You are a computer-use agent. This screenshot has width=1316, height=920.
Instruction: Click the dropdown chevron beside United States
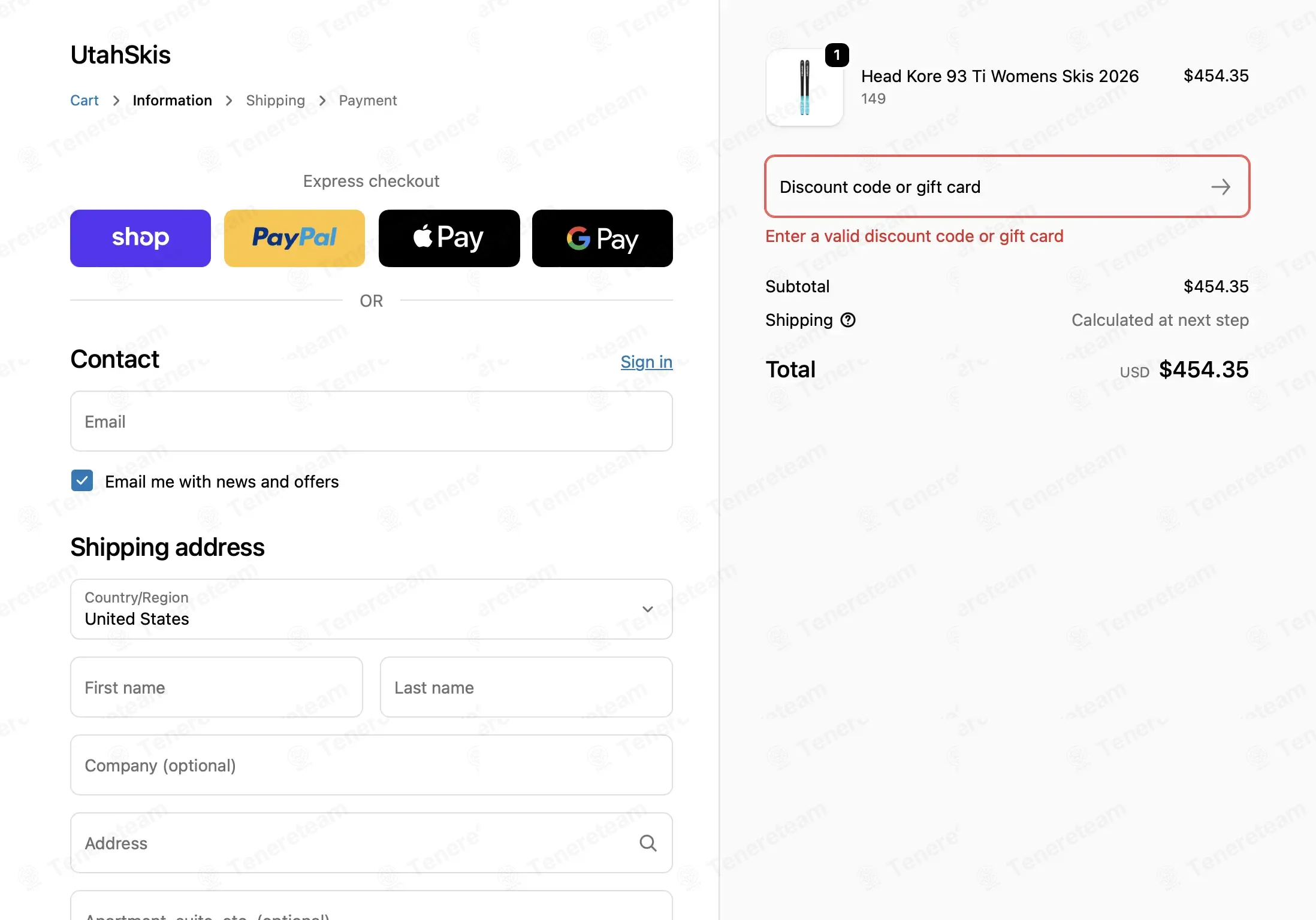click(647, 609)
